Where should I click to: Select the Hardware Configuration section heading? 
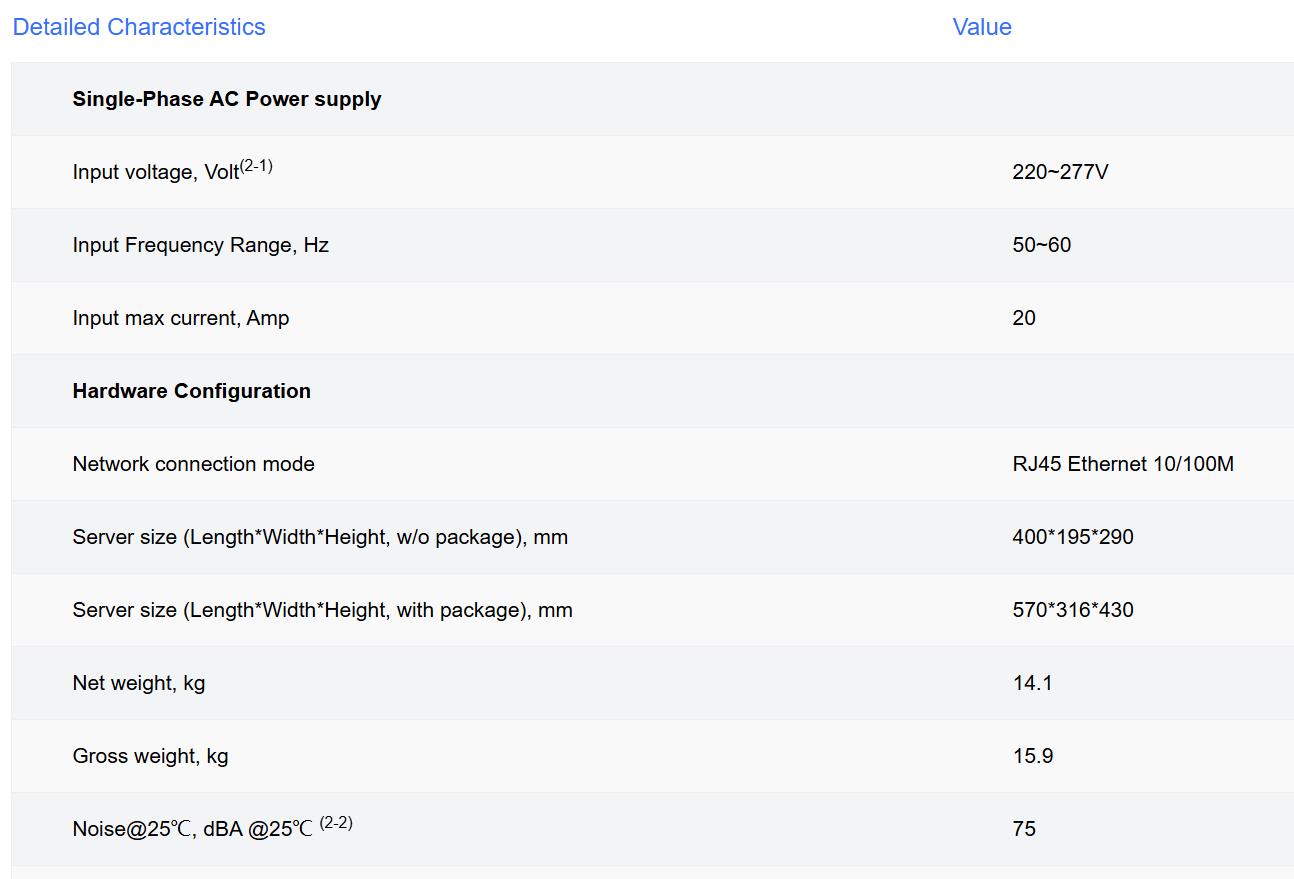(x=191, y=391)
